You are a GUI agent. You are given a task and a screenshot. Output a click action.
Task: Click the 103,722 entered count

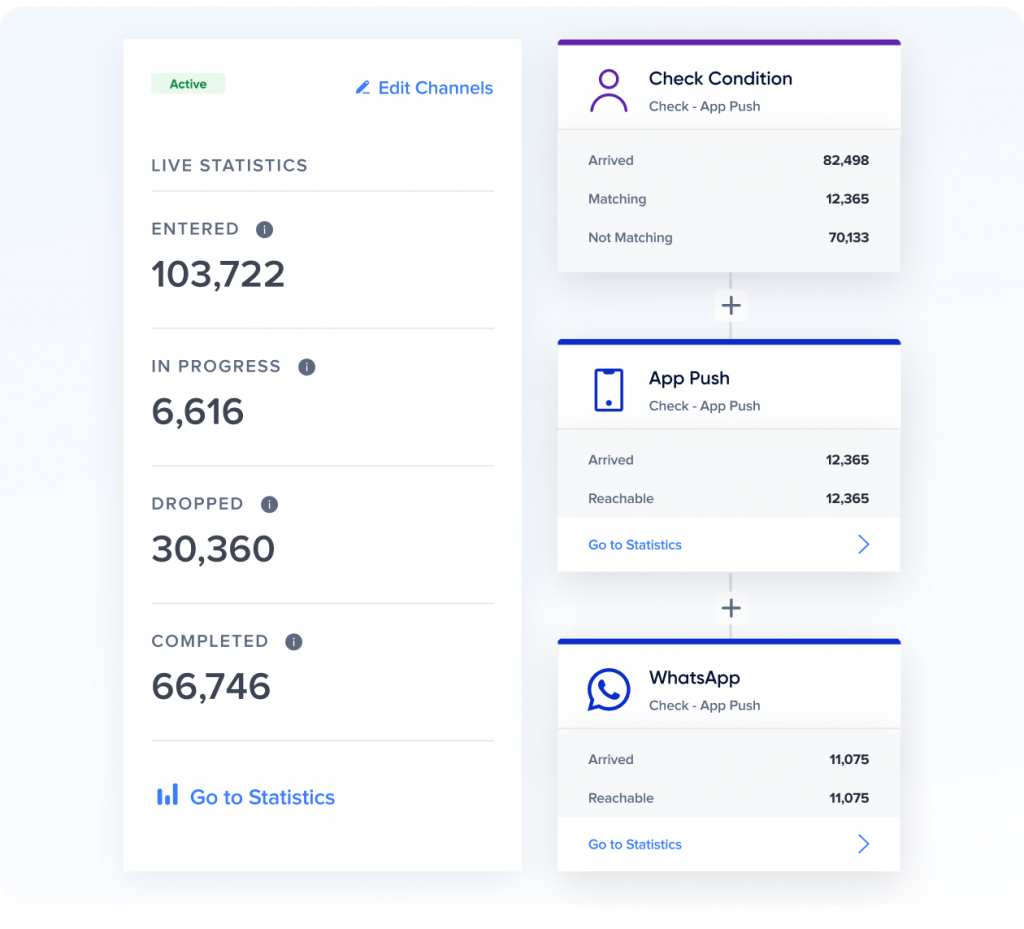click(218, 274)
